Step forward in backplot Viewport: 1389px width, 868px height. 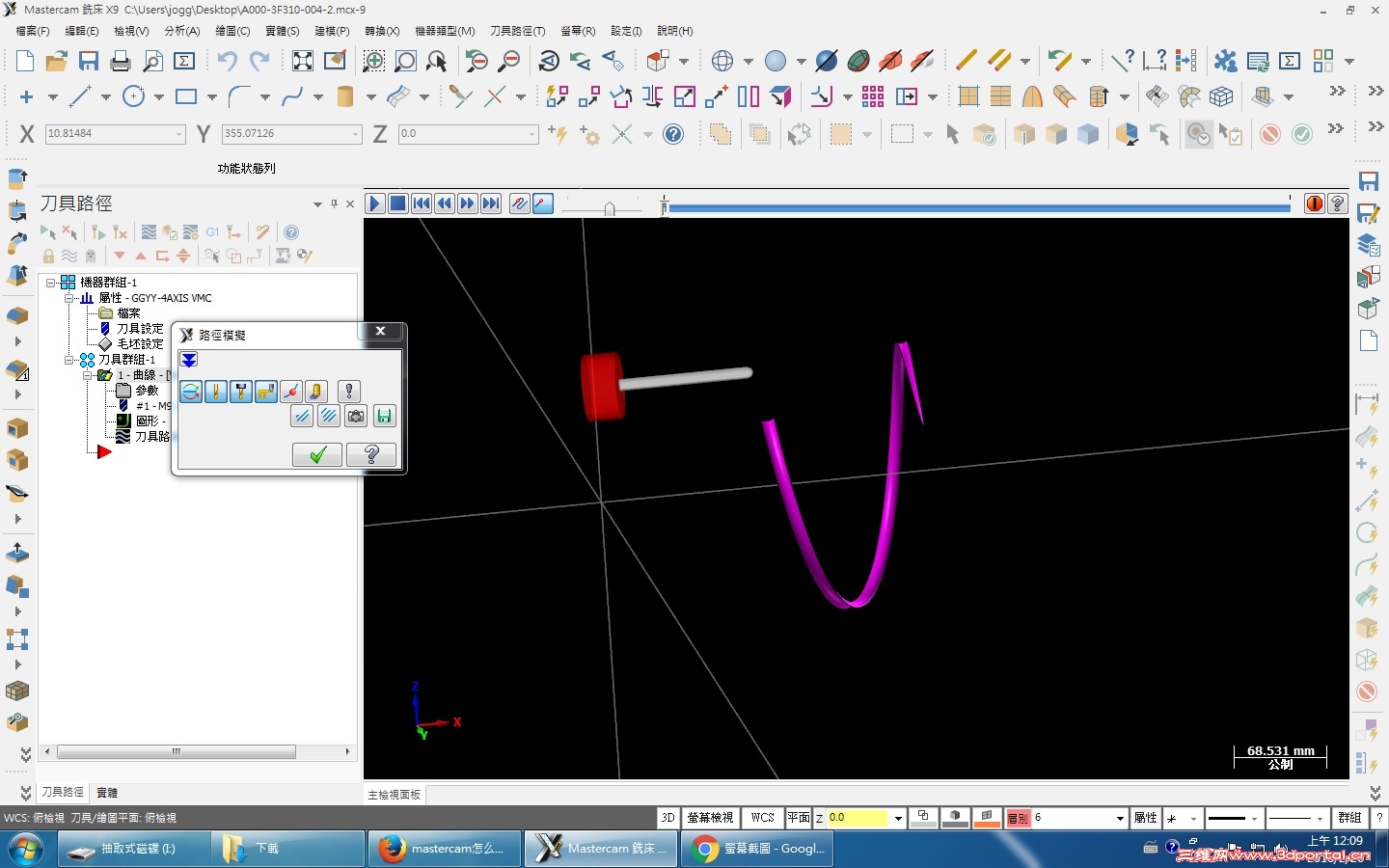(468, 203)
